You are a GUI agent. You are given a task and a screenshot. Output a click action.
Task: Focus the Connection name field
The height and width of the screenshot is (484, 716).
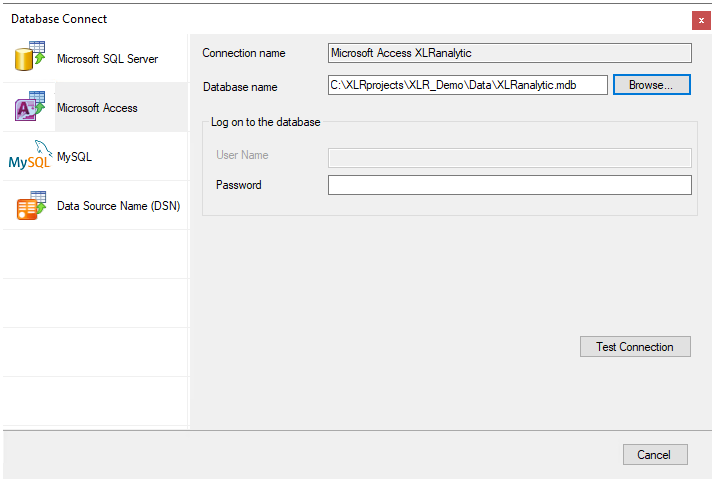510,53
